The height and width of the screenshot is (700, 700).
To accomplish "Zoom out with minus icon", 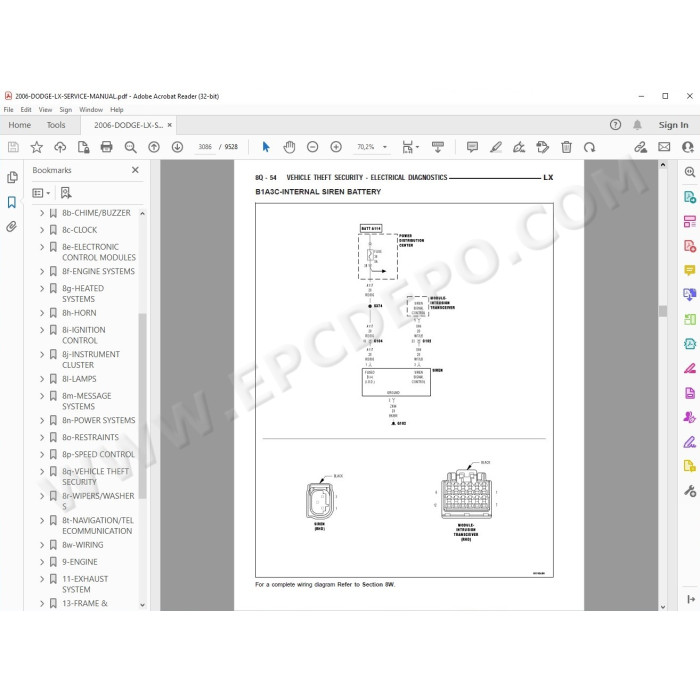I will pyautogui.click(x=312, y=147).
